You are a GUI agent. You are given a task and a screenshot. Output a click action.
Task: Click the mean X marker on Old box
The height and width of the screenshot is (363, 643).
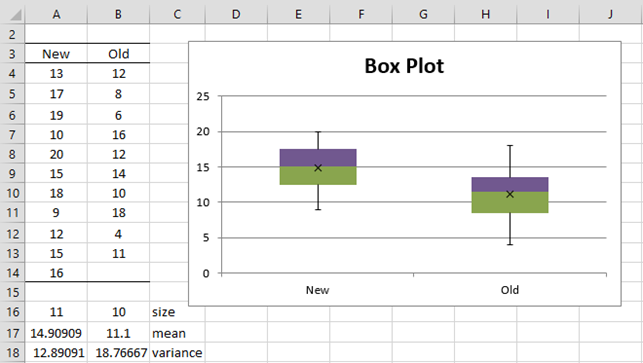coord(510,194)
